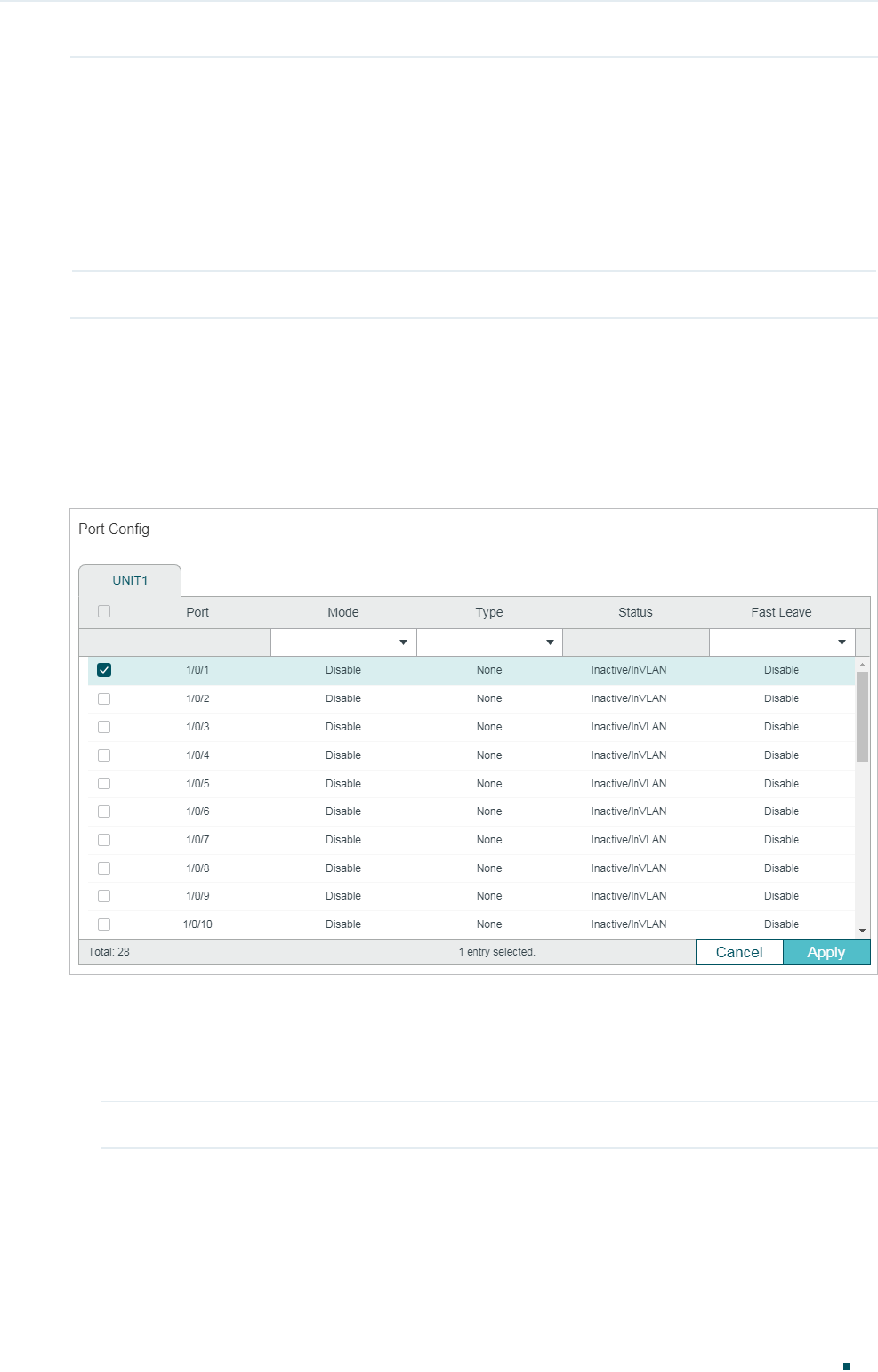The image size is (878, 1372).
Task: Click the Port Config section title
Action: point(114,529)
